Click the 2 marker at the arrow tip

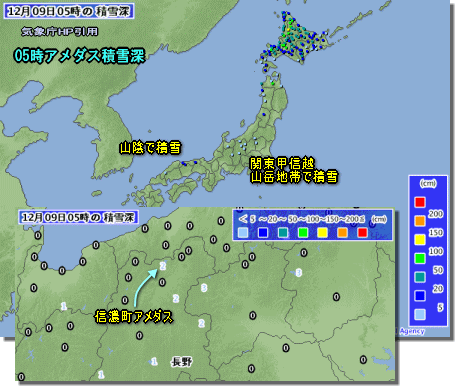(163, 266)
